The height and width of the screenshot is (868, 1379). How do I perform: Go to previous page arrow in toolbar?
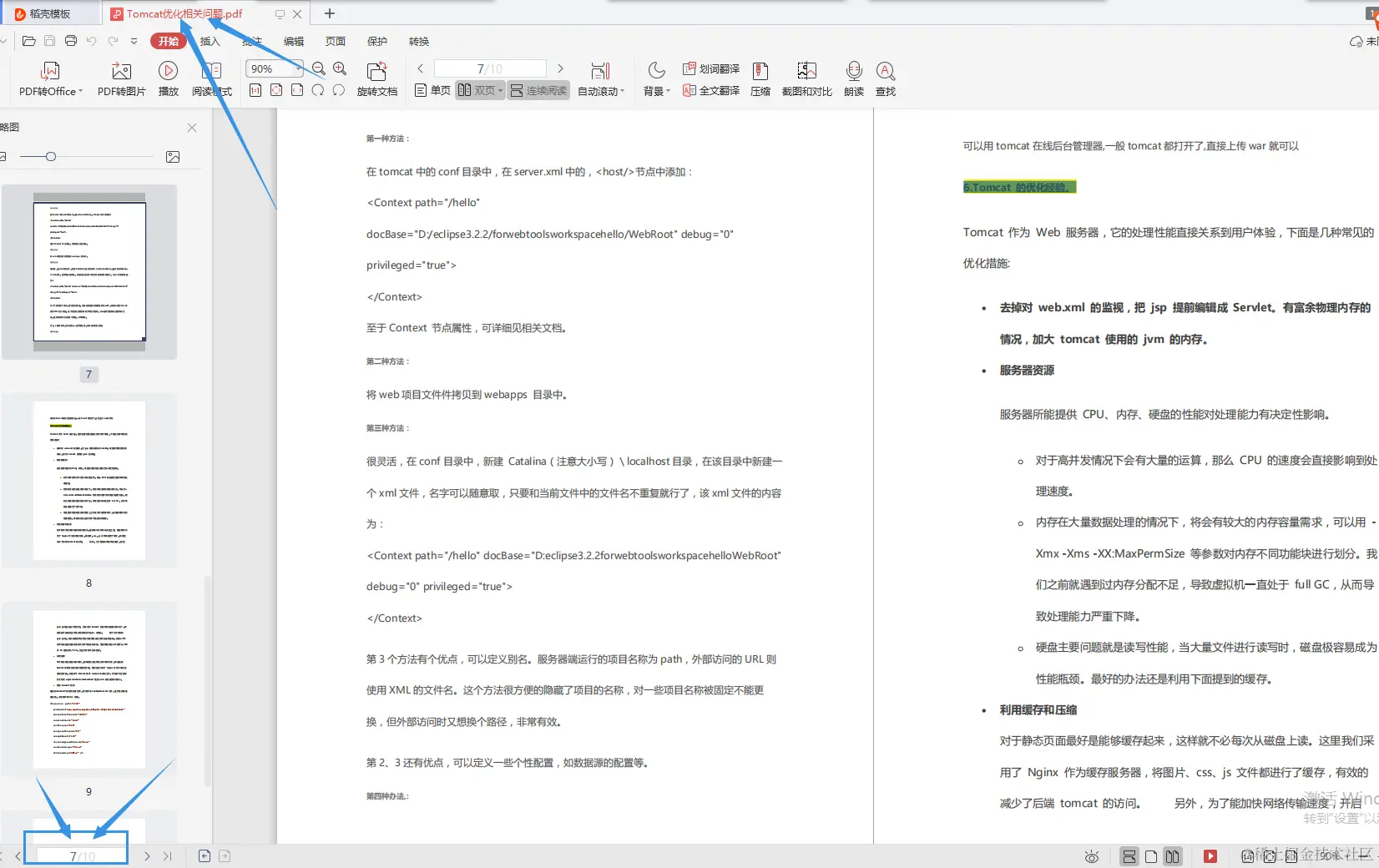tap(421, 68)
